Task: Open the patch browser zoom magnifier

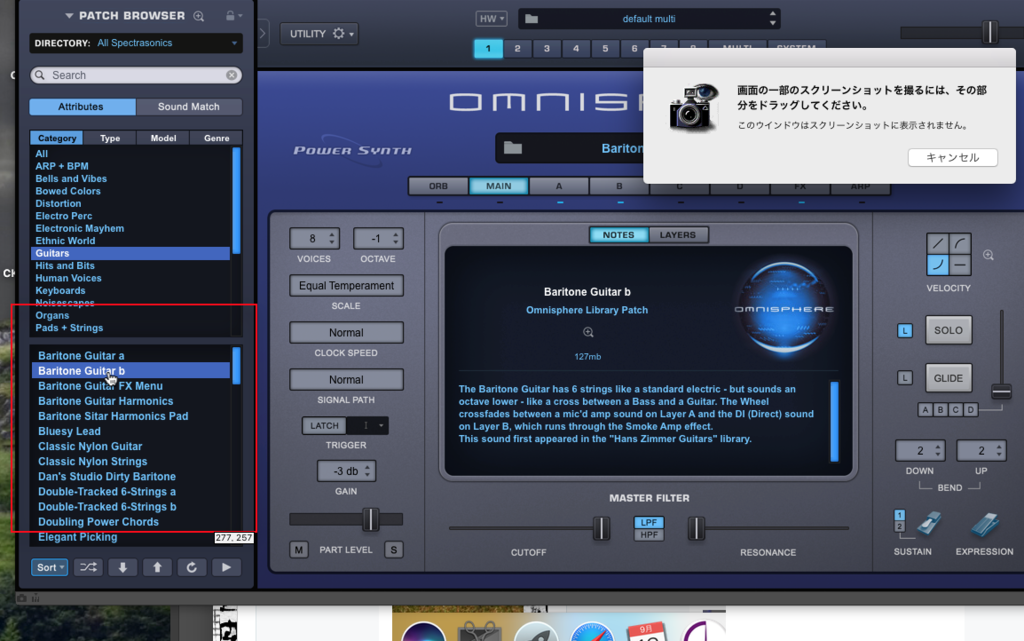Action: (199, 16)
